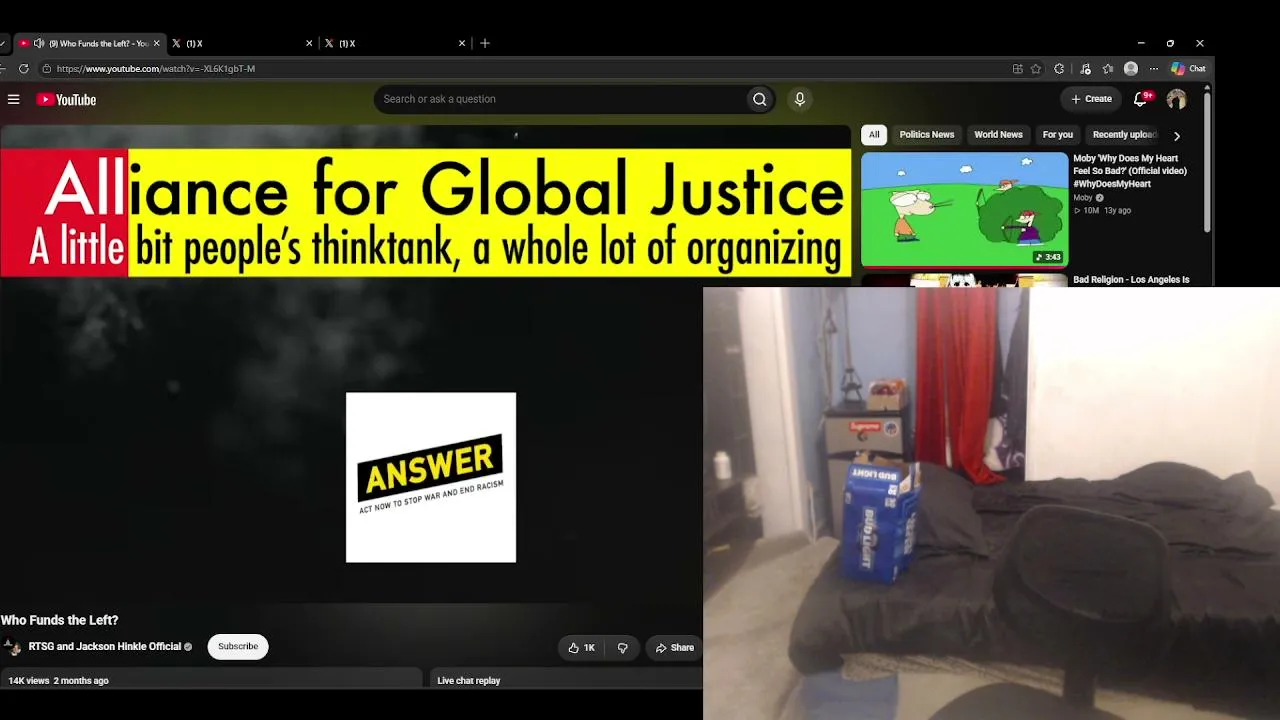Show more filter chips with right arrow
Image resolution: width=1280 pixels, height=720 pixels.
click(x=1176, y=136)
